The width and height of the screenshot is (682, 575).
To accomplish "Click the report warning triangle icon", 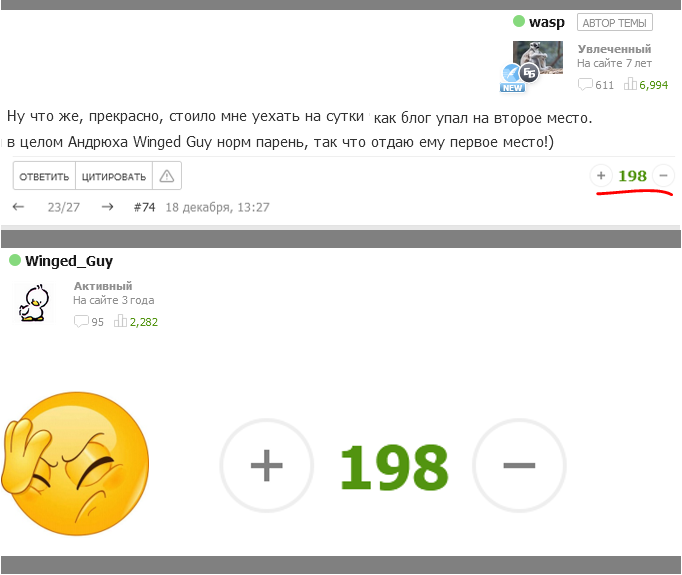I will (167, 176).
